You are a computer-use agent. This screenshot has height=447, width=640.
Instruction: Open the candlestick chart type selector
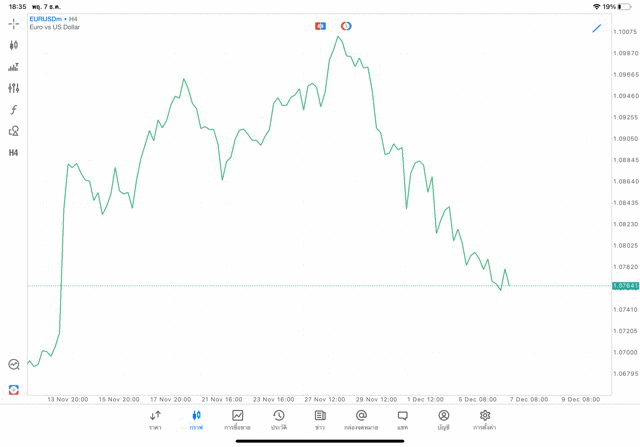14,45
